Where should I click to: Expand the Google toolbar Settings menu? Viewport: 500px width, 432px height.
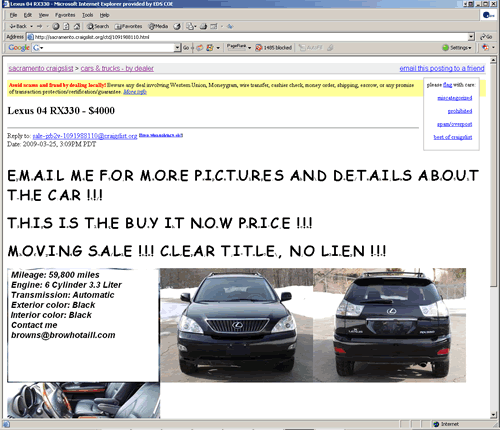tap(457, 48)
